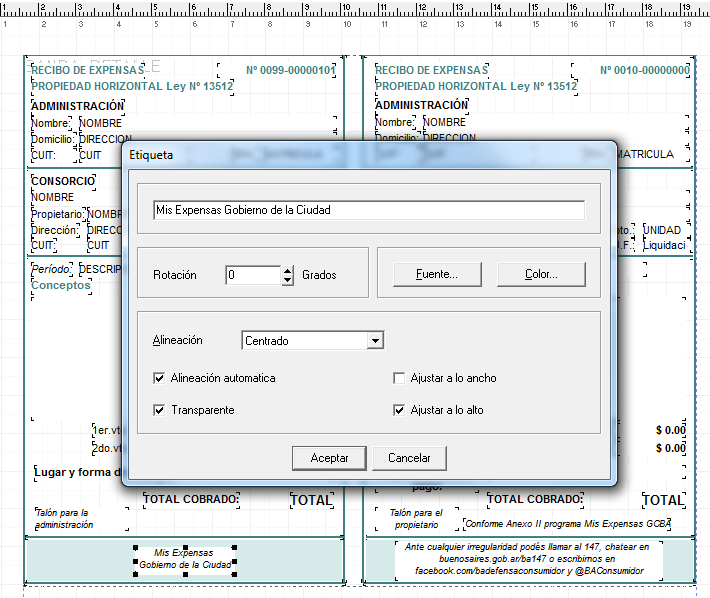Toggle the Alineación automatica checkbox
This screenshot has height=598, width=710.
click(159, 379)
